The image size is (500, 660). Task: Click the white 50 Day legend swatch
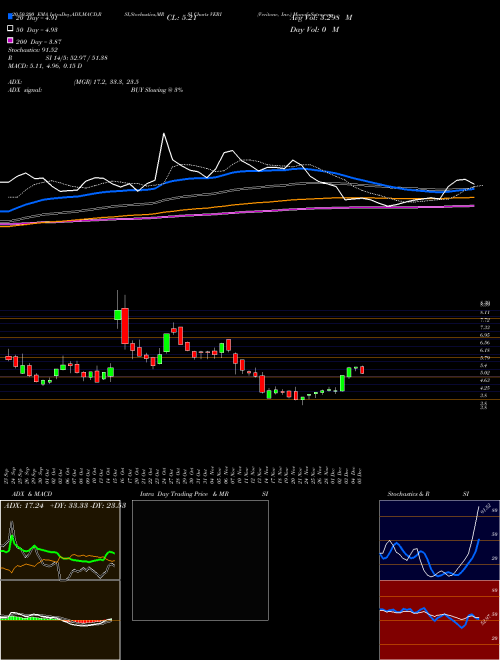10,28
